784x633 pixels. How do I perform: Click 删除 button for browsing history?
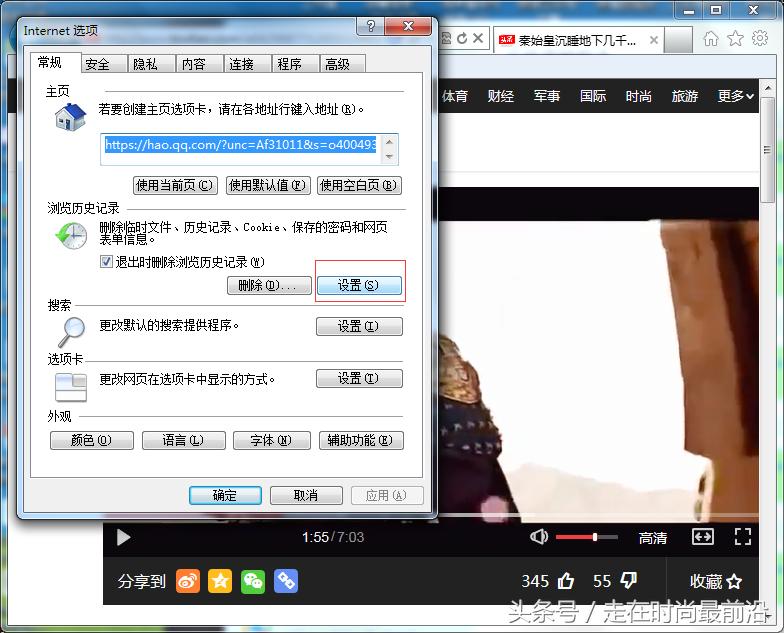(270, 286)
